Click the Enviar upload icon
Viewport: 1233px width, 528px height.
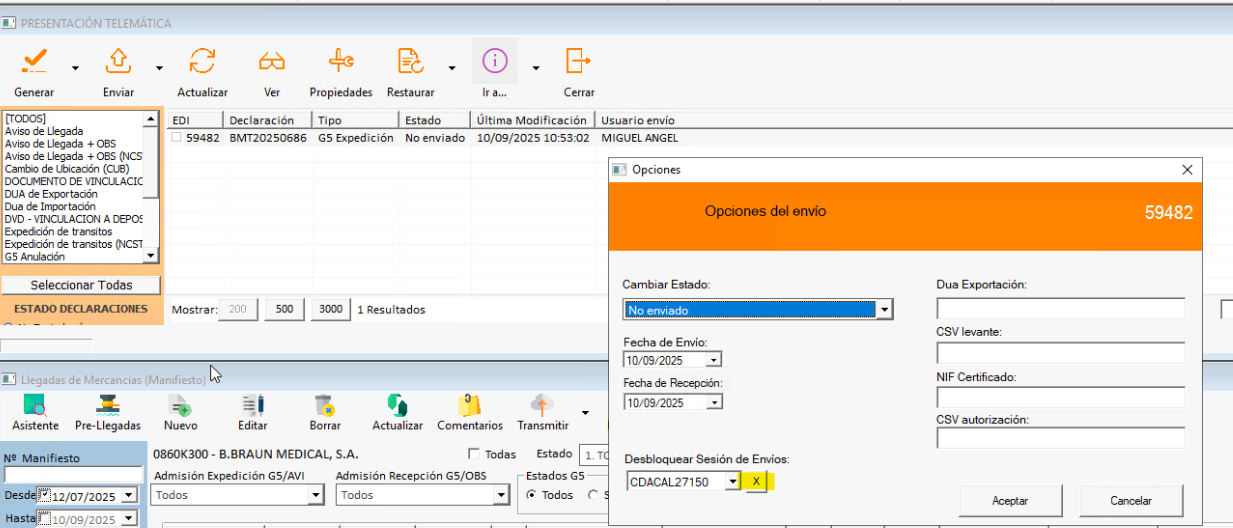click(x=118, y=63)
